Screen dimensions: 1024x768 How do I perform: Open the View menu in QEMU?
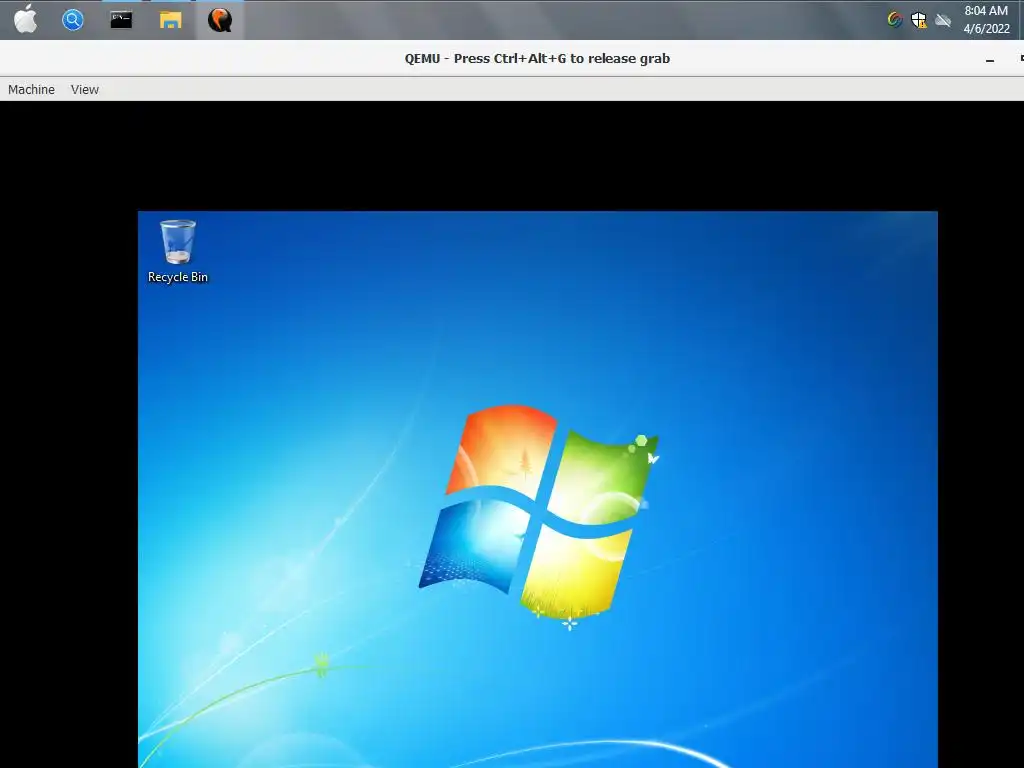click(85, 89)
